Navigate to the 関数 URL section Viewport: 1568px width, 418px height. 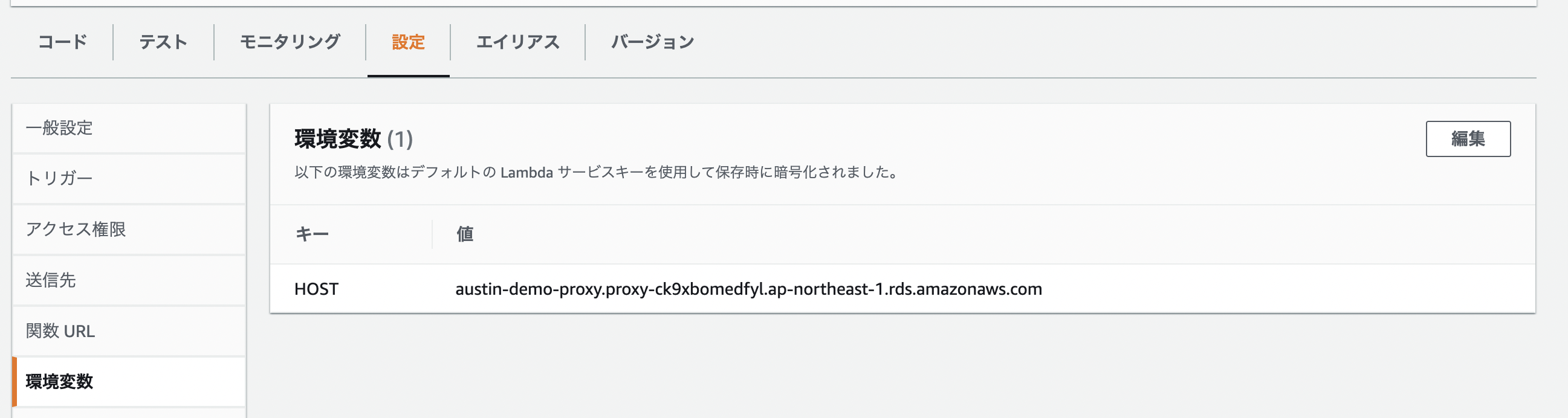[x=60, y=331]
